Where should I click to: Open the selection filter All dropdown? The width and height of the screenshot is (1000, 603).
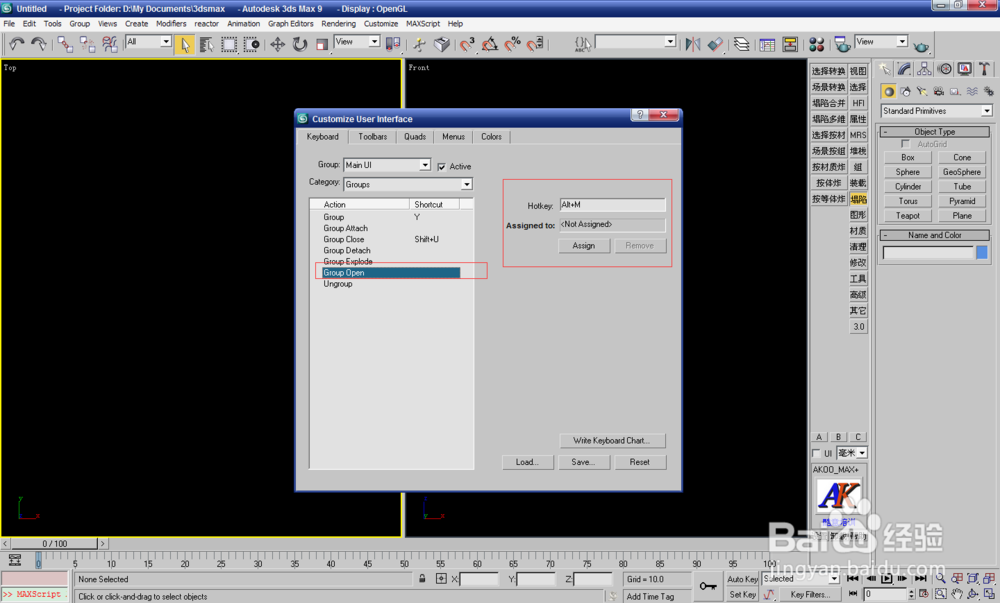[149, 41]
